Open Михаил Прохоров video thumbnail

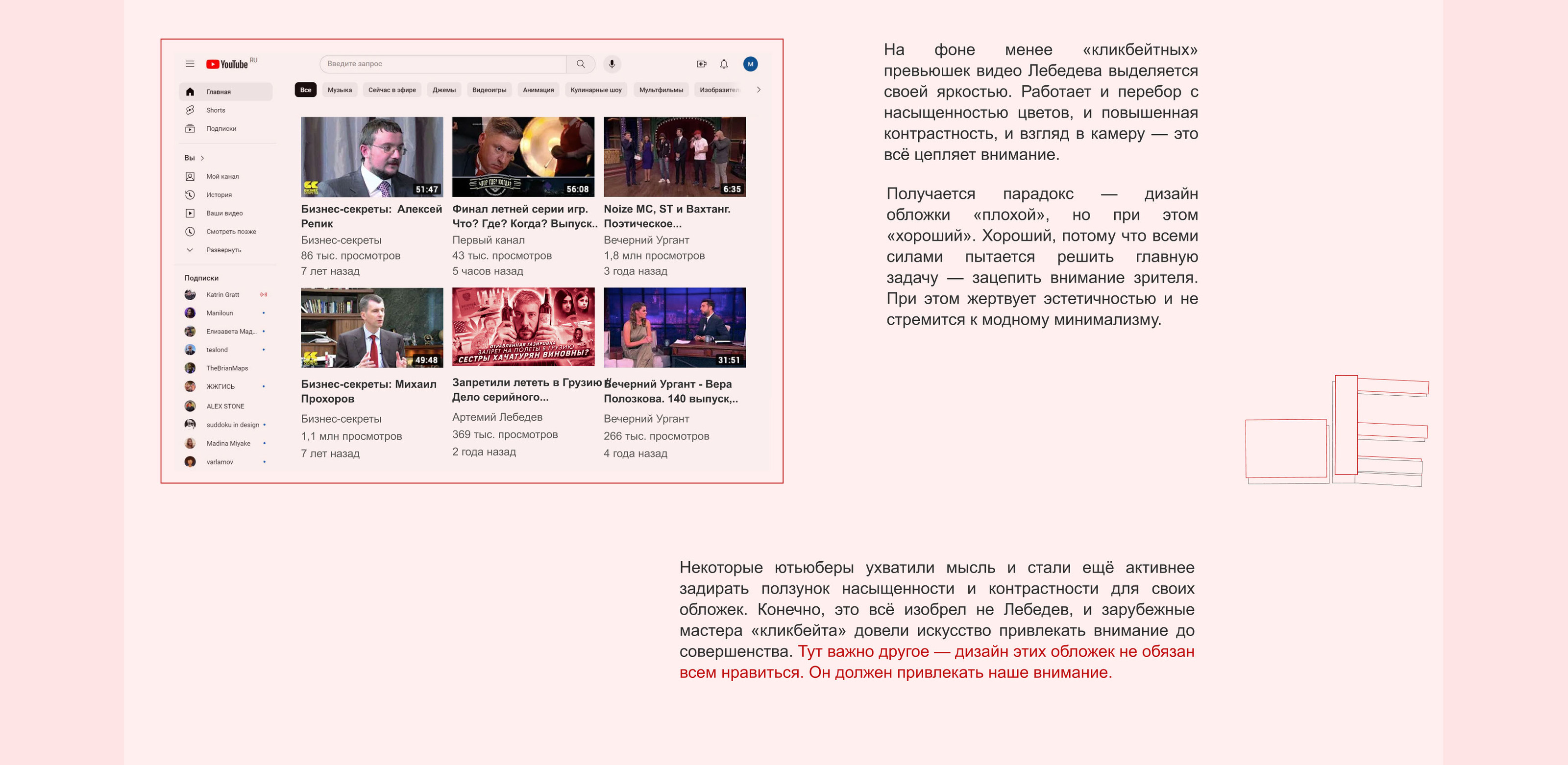coord(371,328)
